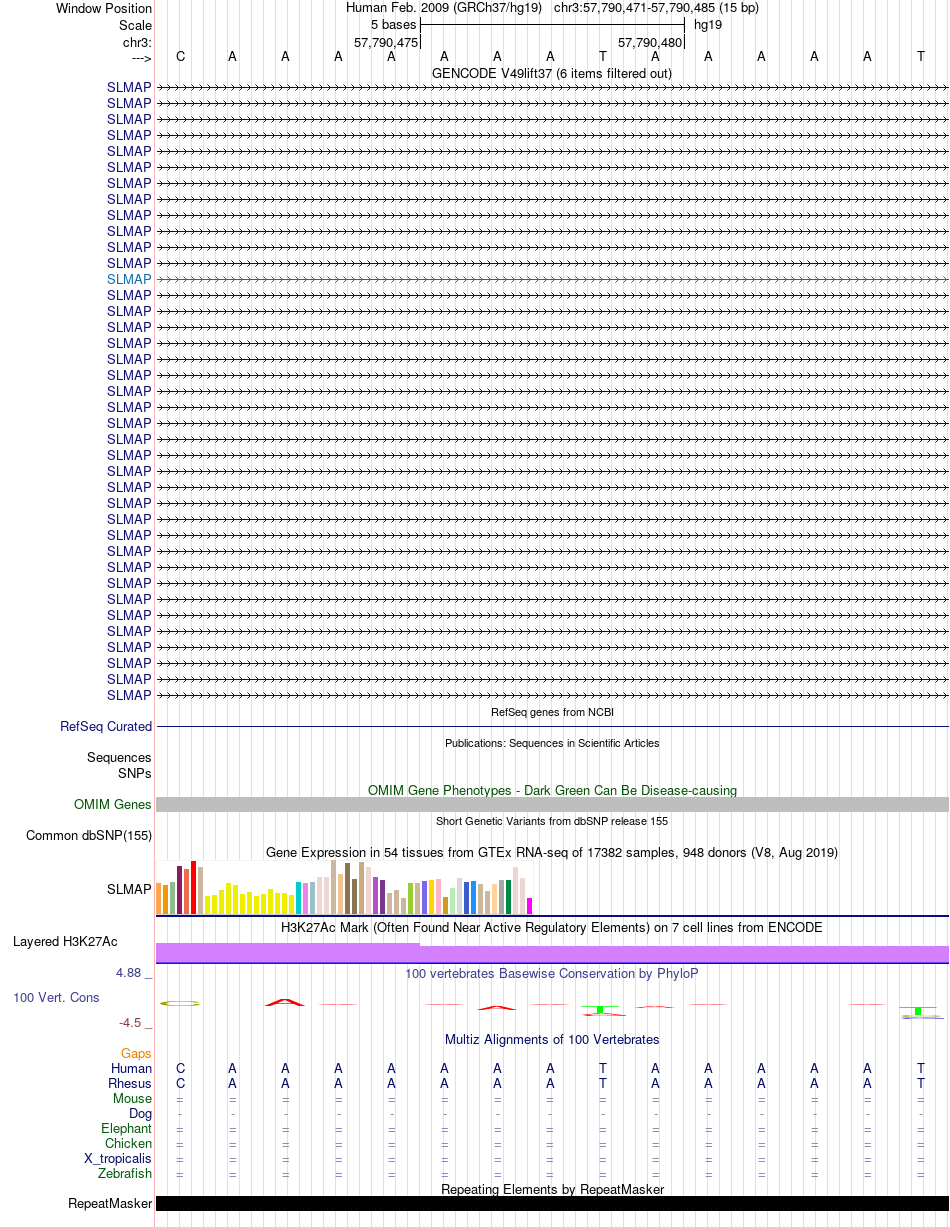
Task: Click the -4.5 conservation scale value
Action: coord(133,1023)
